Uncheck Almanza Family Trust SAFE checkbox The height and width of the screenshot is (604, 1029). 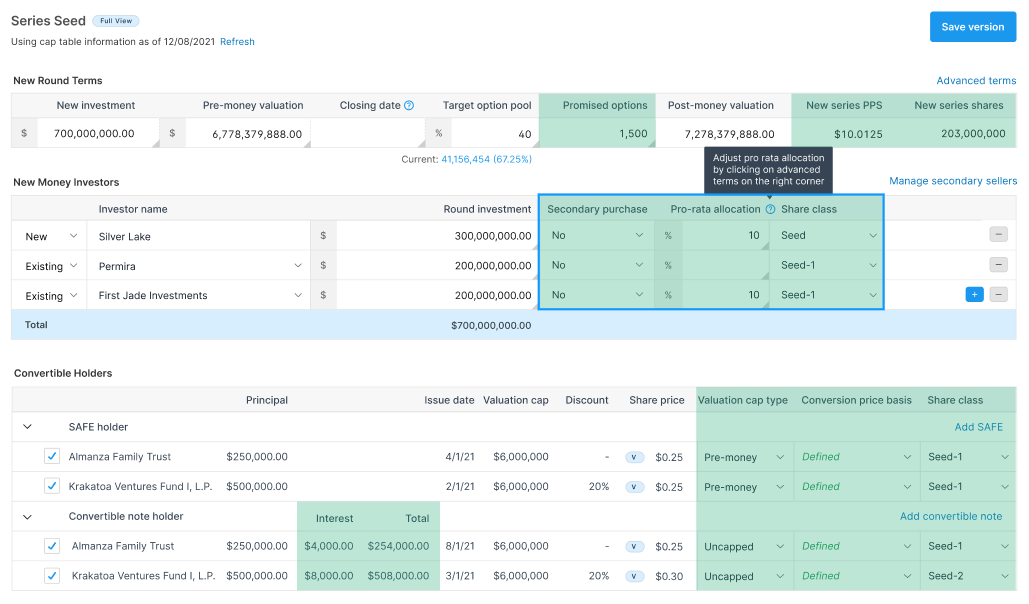pyautogui.click(x=52, y=456)
